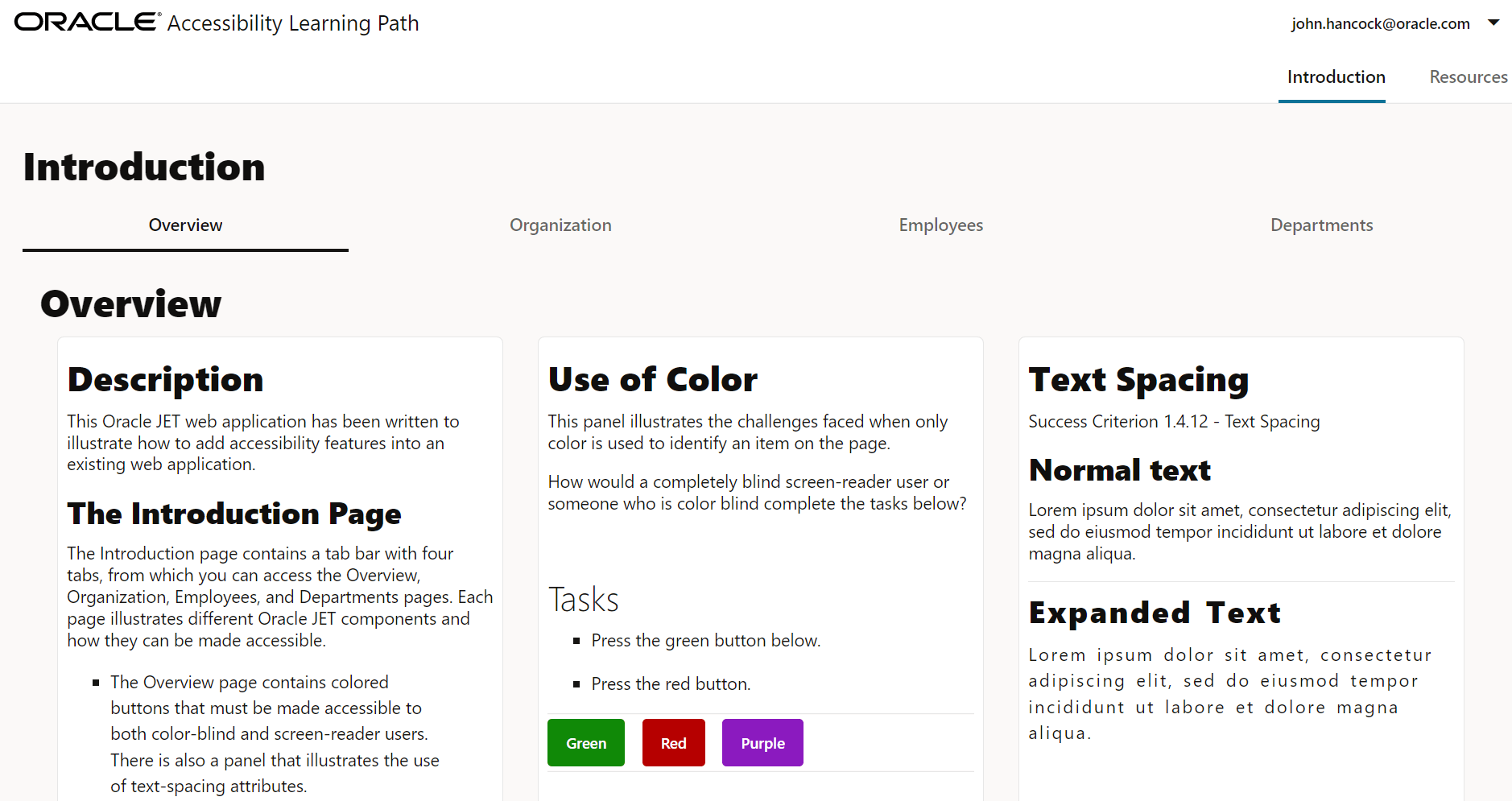Switch to the Resources navigation tab
This screenshot has width=1512, height=801.
pos(1469,77)
